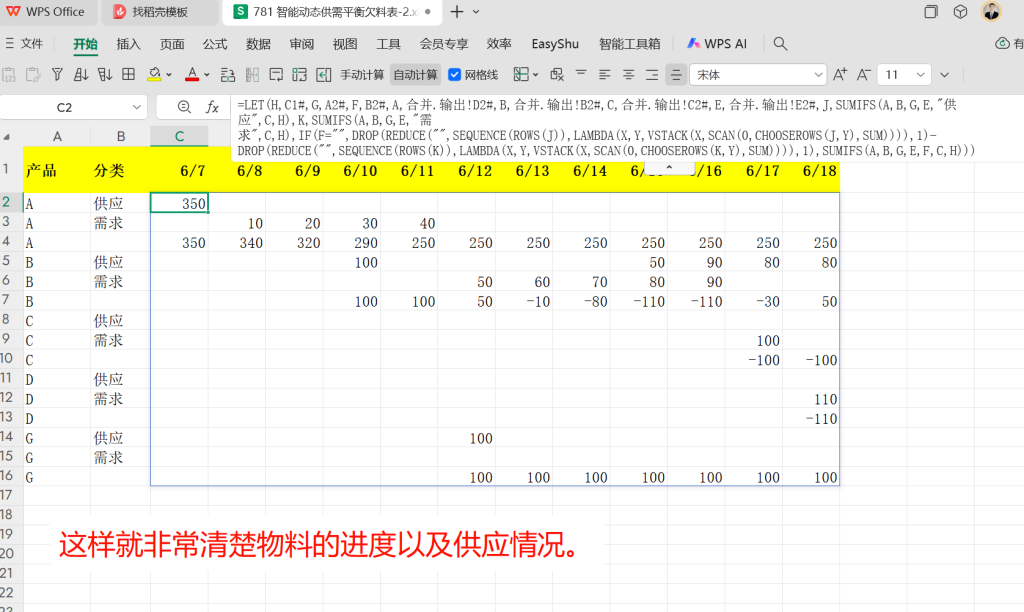Viewport: 1024px width, 612px height.
Task: Open the tab list dropdown arrow
Action: click(476, 12)
